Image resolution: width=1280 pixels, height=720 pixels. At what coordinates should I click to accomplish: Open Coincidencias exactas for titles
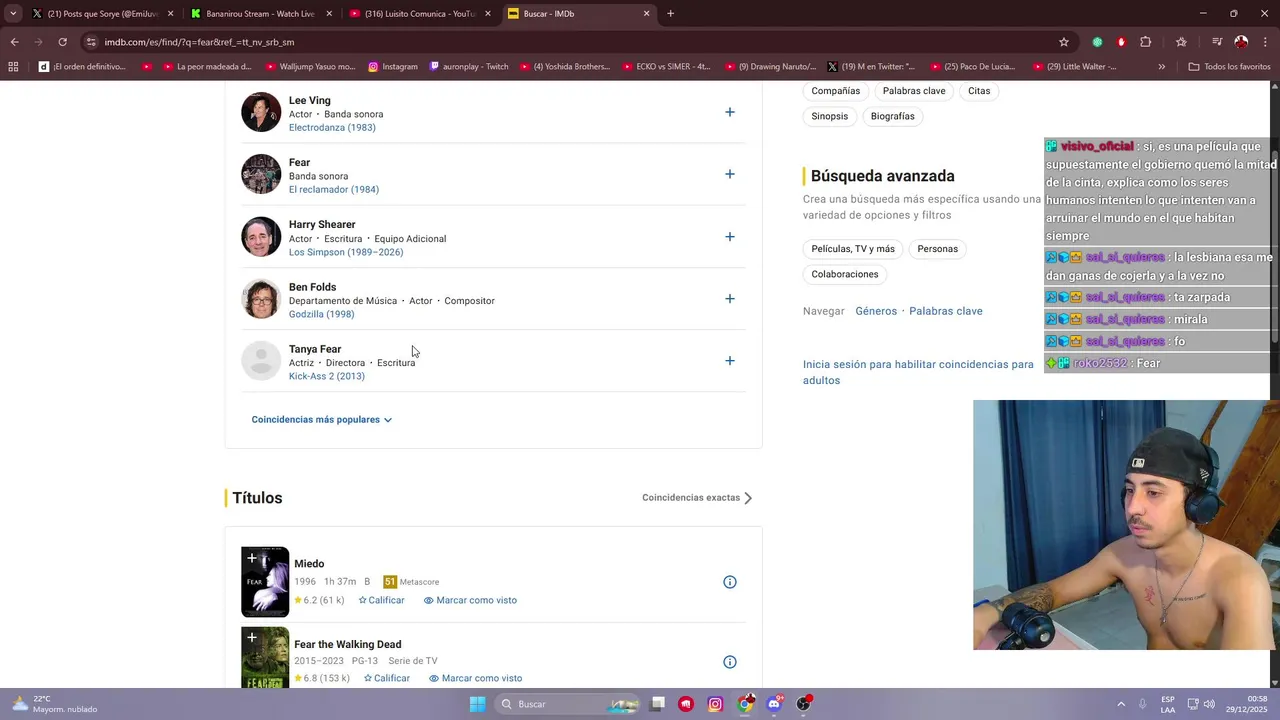(697, 498)
